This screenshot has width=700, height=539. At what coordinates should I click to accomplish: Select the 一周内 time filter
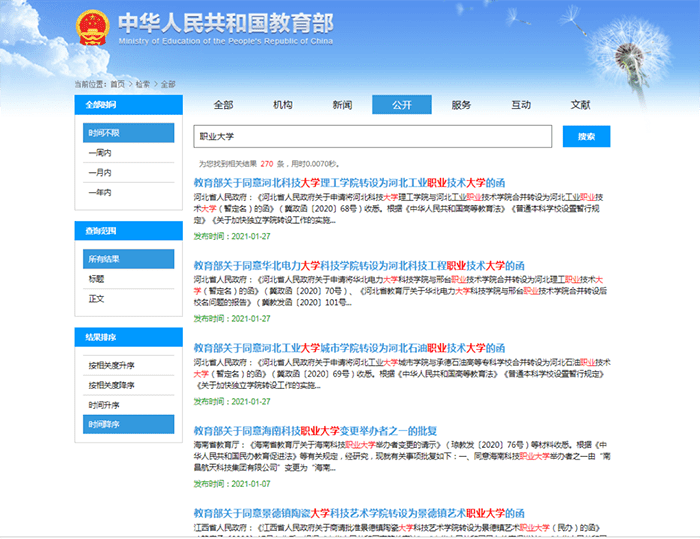pyautogui.click(x=100, y=153)
